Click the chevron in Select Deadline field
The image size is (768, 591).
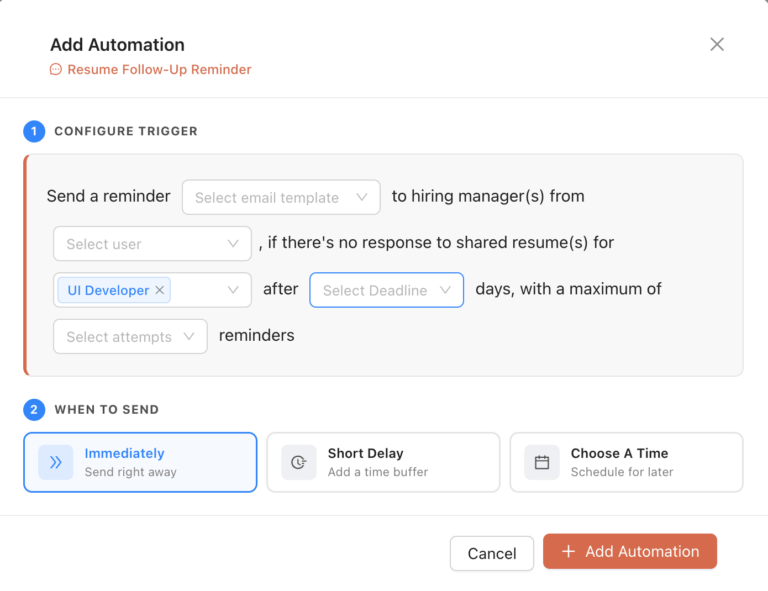(x=445, y=290)
